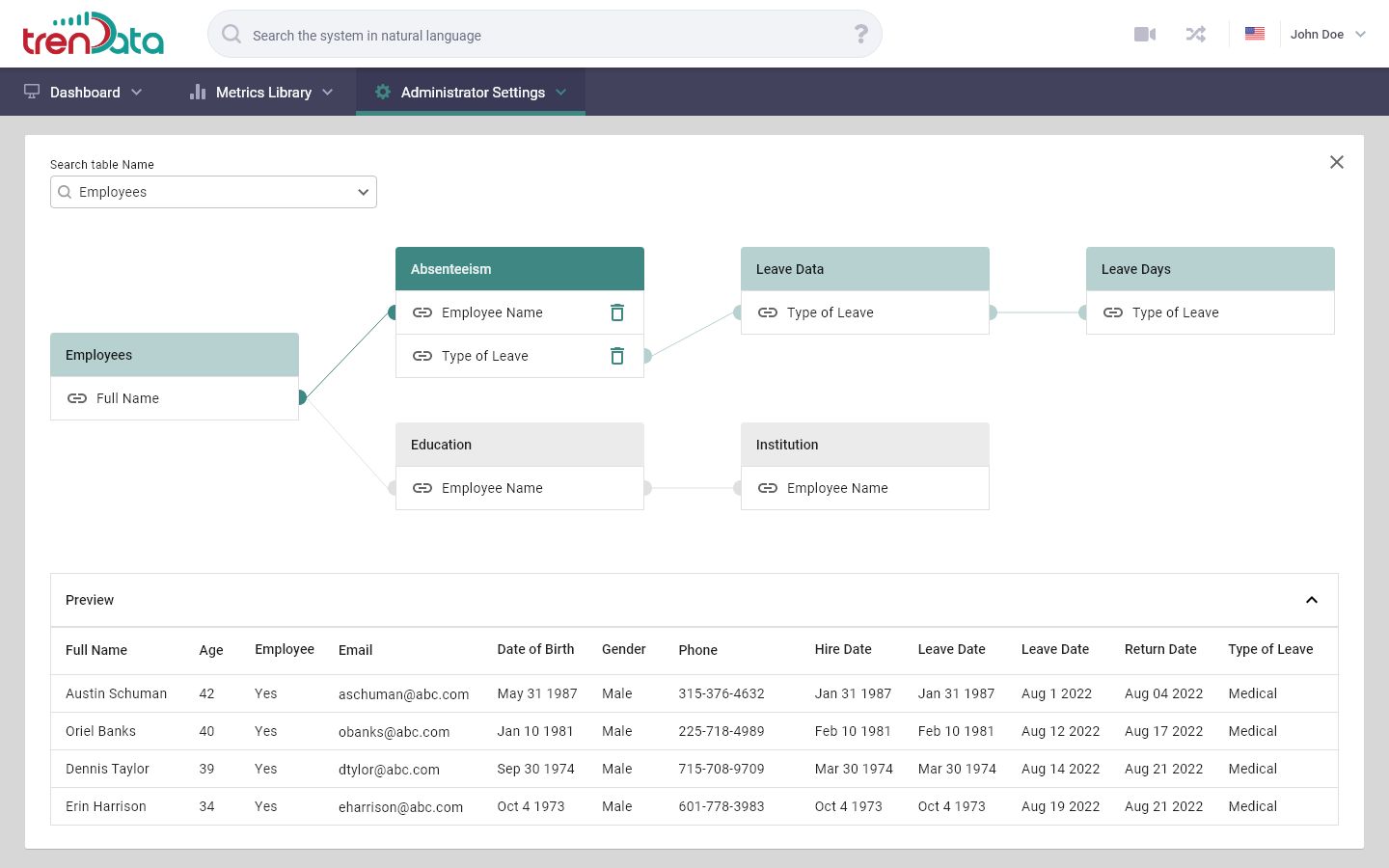Viewport: 1389px width, 868px height.
Task: Delete the Employee Name link in Absenteeism
Action: pos(617,312)
